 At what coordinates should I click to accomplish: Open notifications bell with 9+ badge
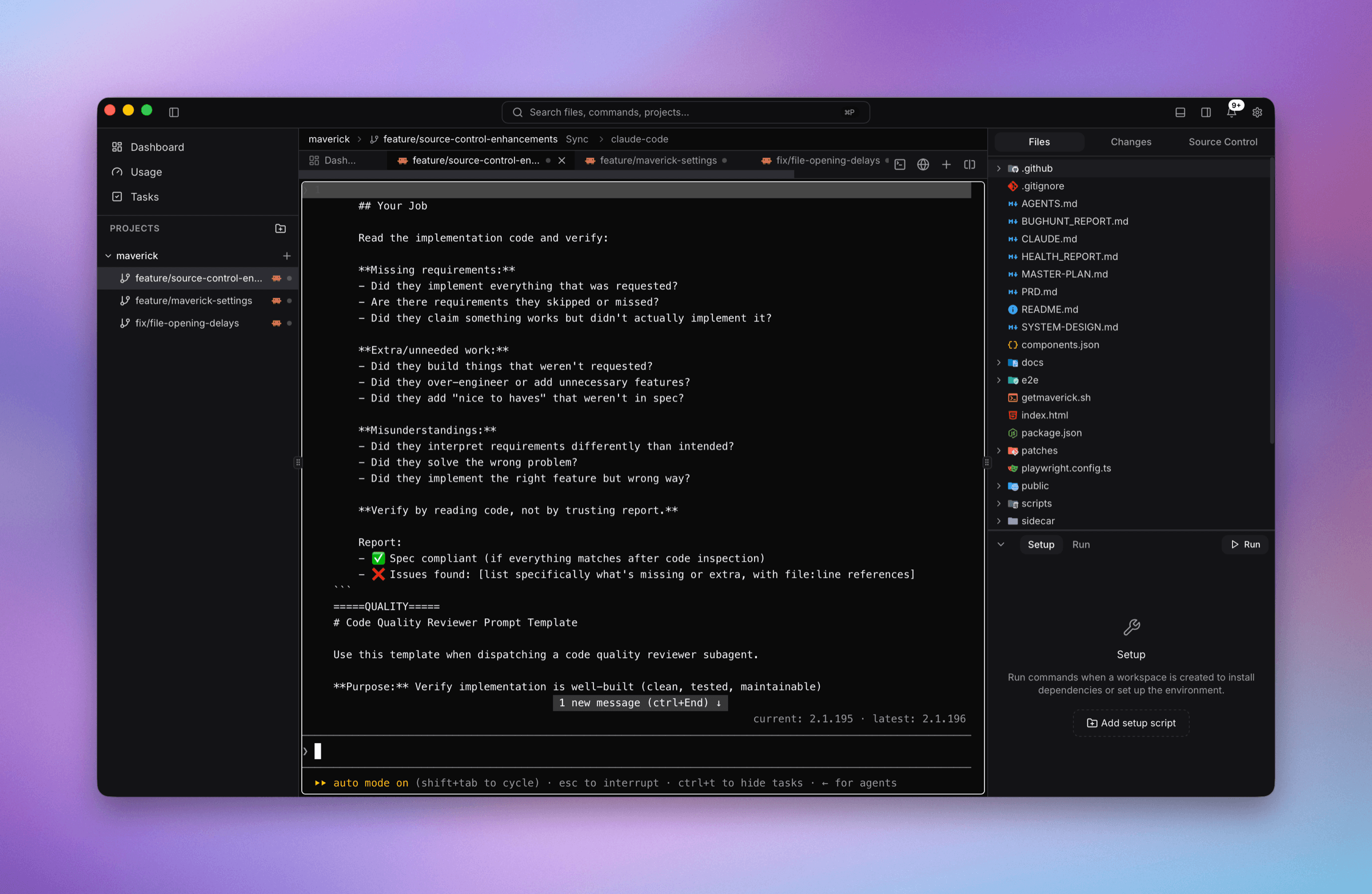(x=1231, y=112)
